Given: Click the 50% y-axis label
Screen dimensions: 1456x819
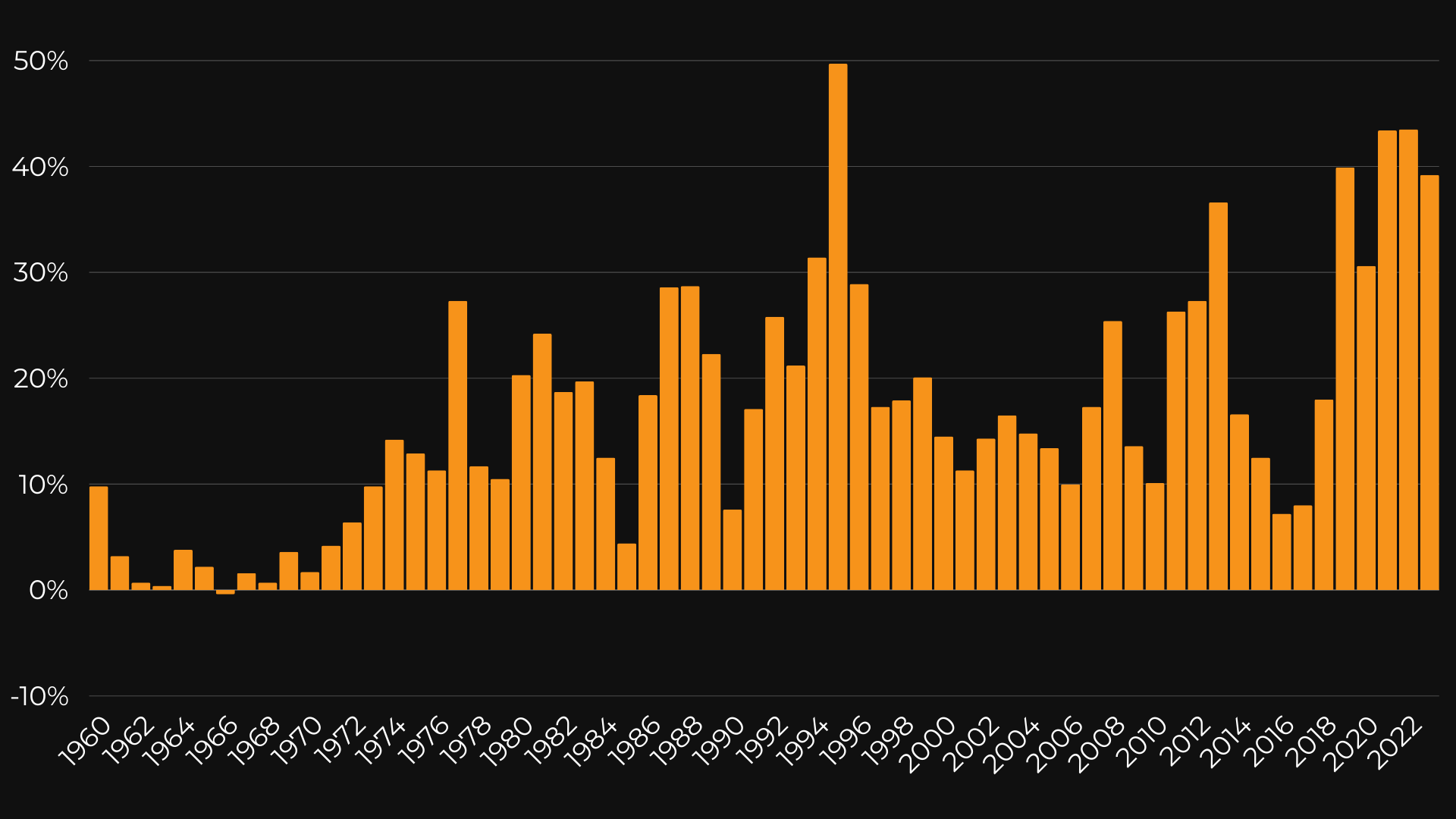Looking at the screenshot, I should pos(41,61).
